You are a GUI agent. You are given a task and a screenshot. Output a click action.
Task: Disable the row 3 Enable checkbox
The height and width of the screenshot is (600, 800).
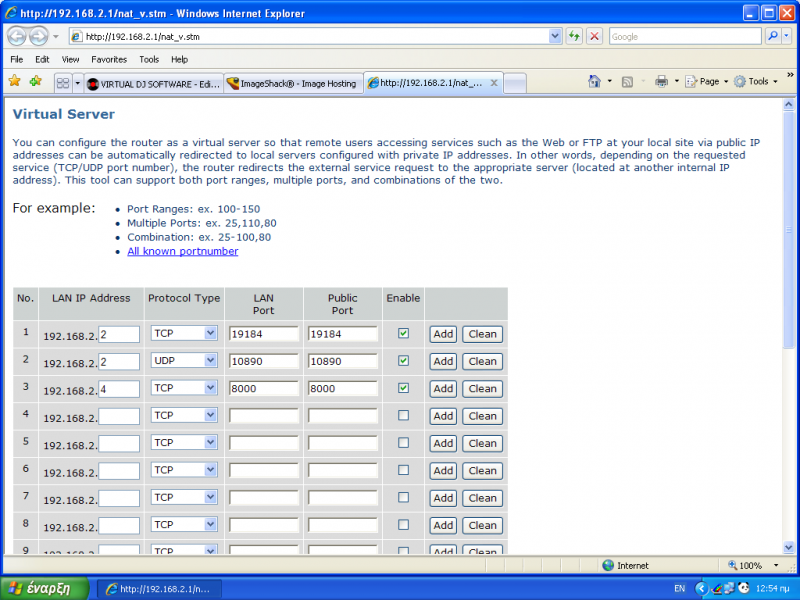coord(403,388)
